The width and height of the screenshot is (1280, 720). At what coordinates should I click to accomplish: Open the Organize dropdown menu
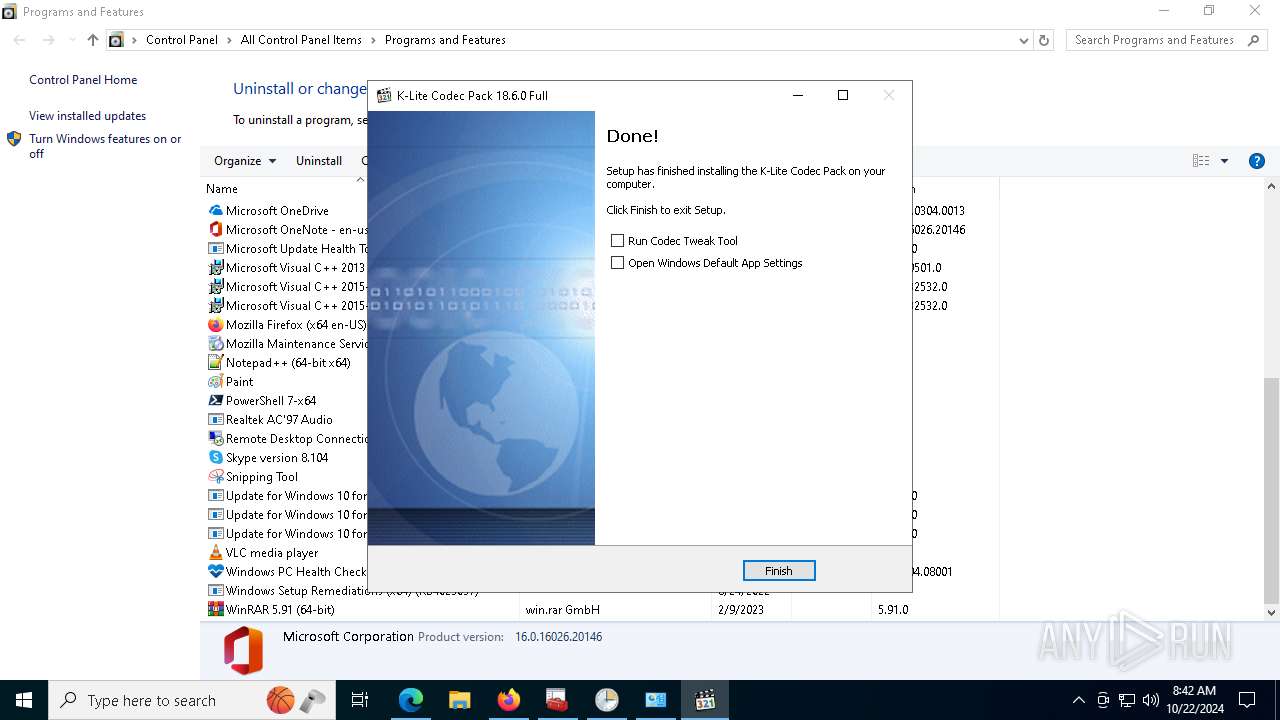tap(245, 161)
